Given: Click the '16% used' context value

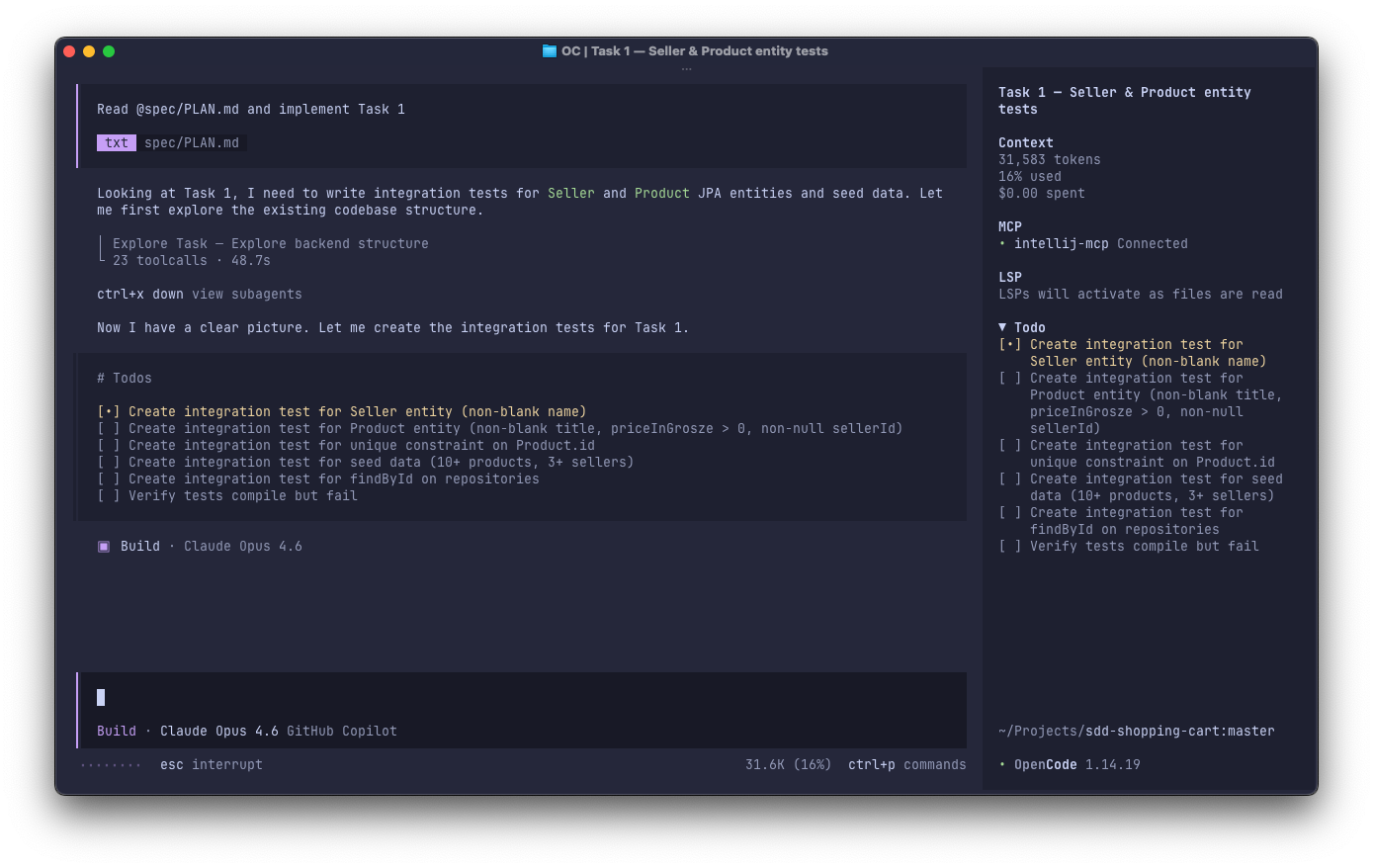Looking at the screenshot, I should point(1030,176).
